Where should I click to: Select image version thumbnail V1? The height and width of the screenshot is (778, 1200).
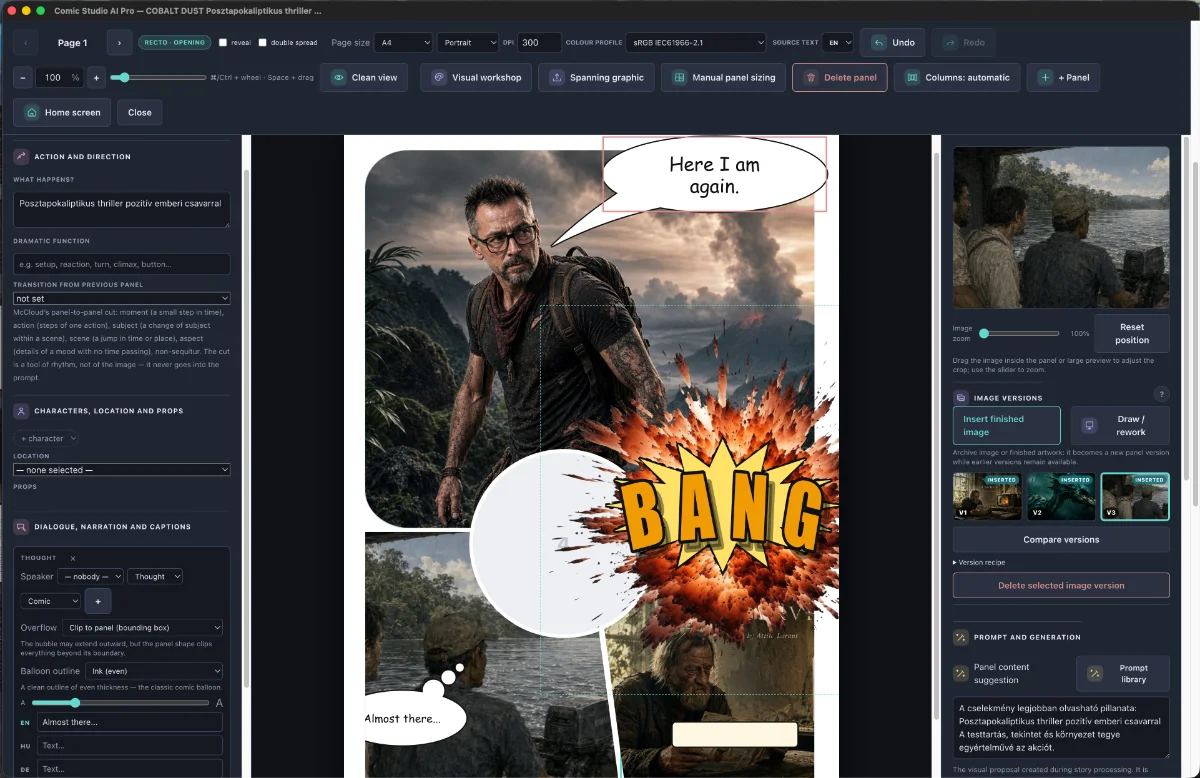pos(988,497)
